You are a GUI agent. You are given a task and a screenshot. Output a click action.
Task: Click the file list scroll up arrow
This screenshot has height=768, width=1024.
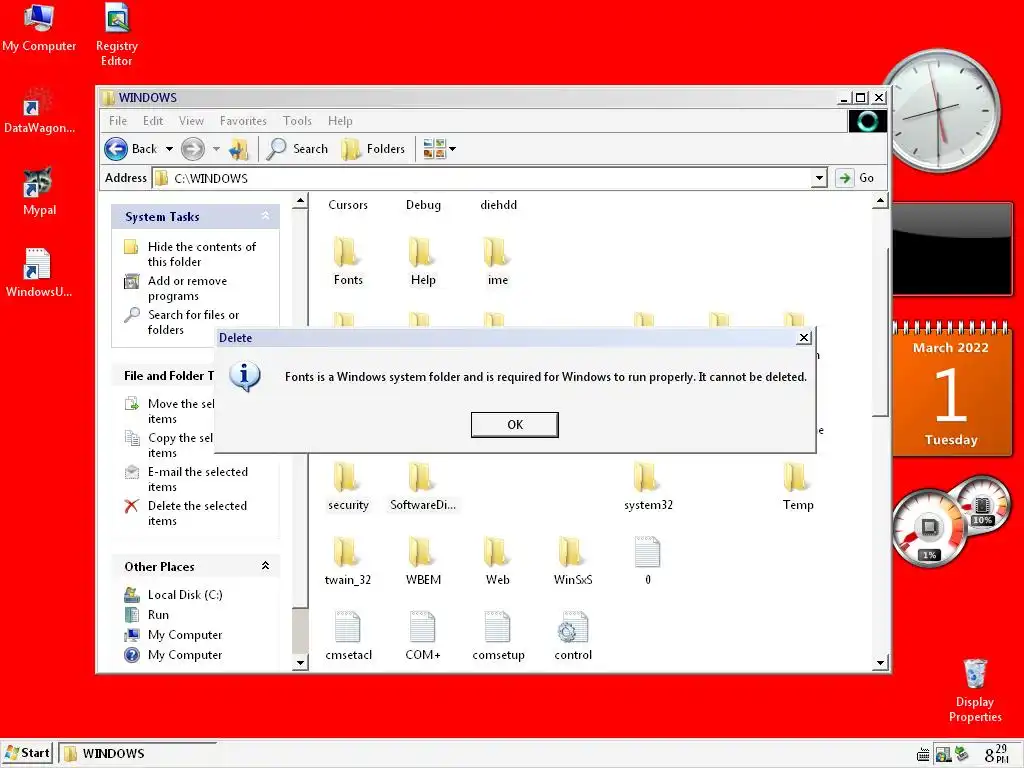[x=880, y=201]
